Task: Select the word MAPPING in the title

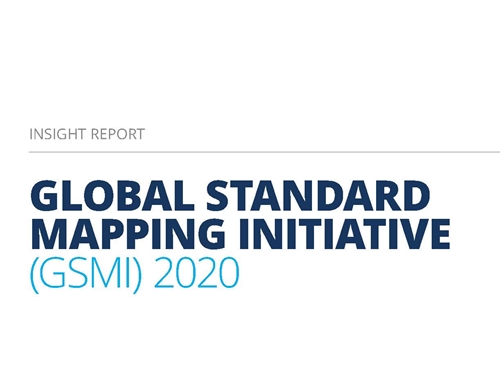Action: coord(128,234)
